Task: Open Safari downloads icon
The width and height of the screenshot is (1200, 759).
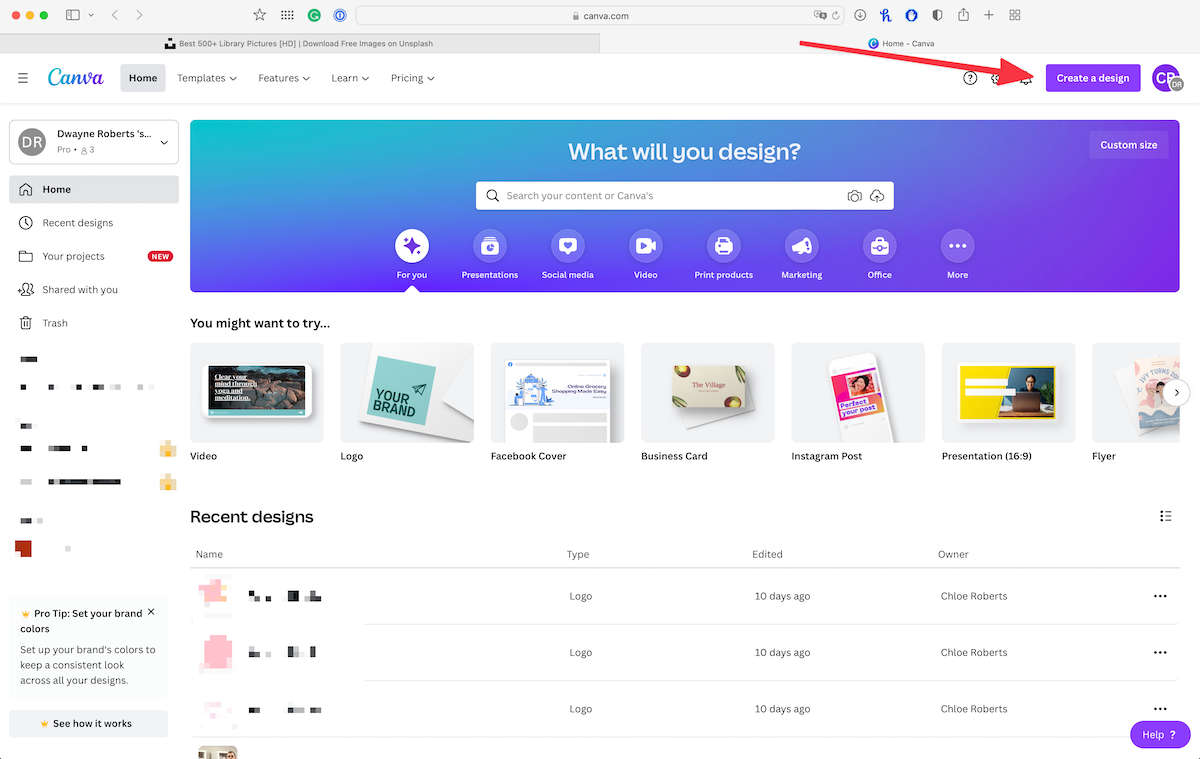Action: [x=860, y=15]
